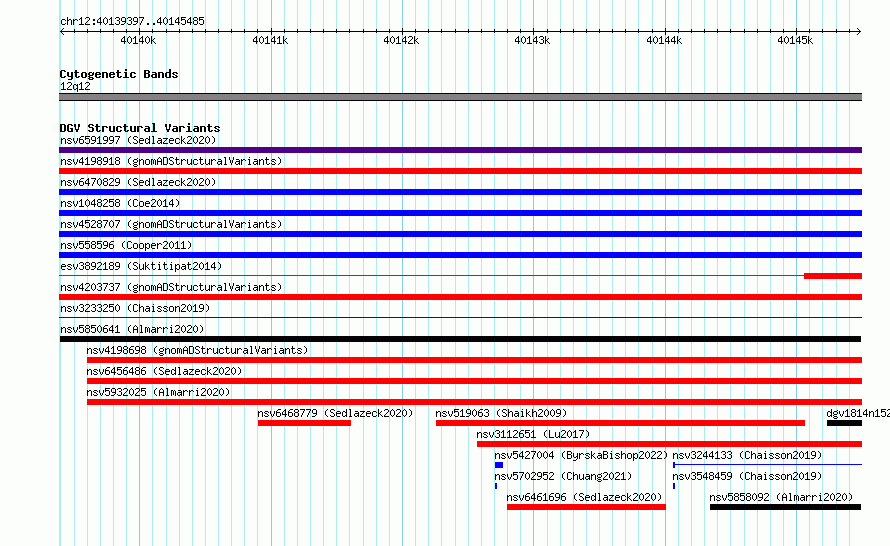
Task: Select the nsv4528707 (gnomADStructuralVariants) label
Action: point(171,224)
